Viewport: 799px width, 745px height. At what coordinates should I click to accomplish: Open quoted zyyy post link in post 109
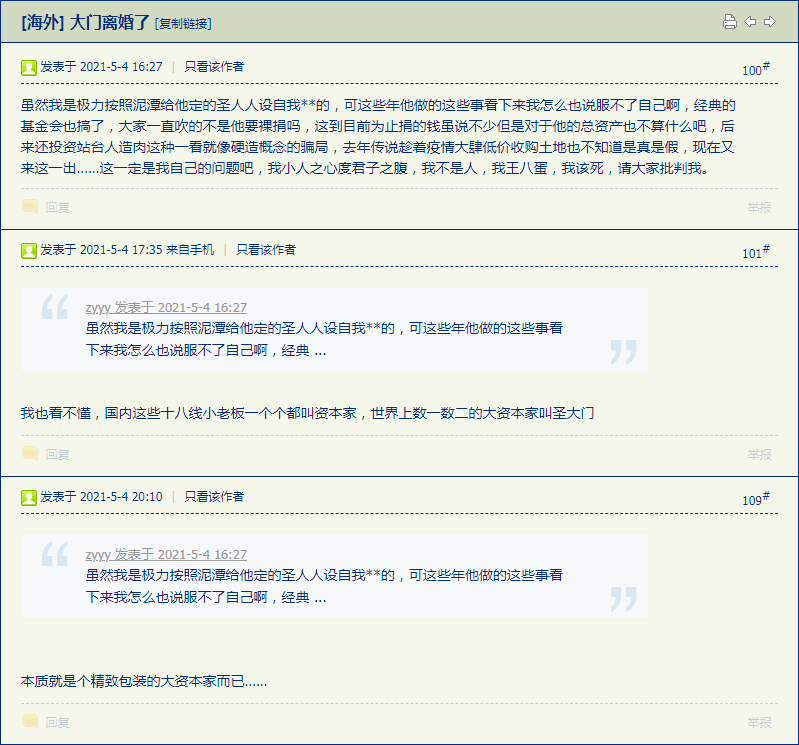pyautogui.click(x=166, y=554)
